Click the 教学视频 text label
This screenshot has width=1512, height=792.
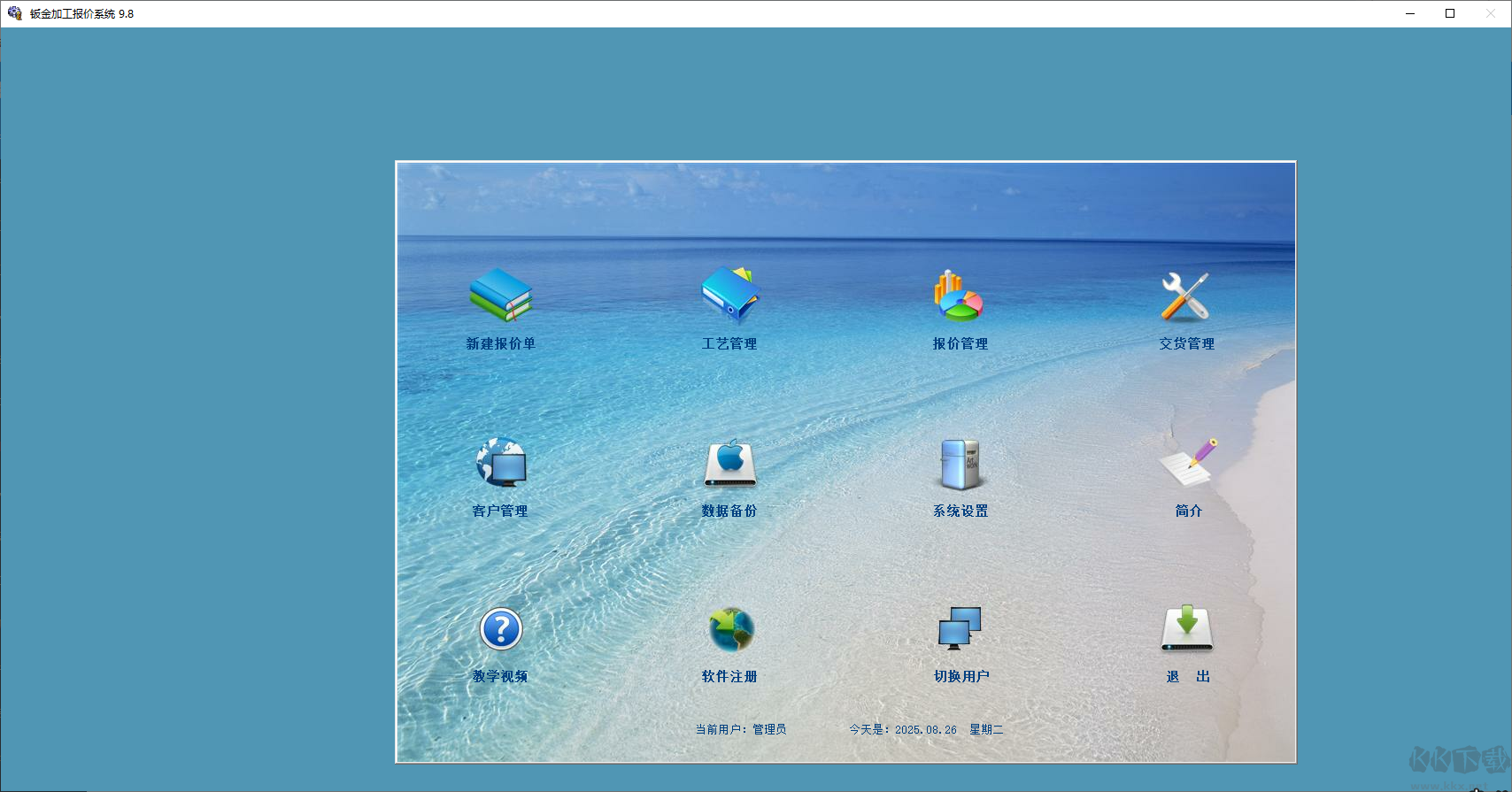(500, 677)
